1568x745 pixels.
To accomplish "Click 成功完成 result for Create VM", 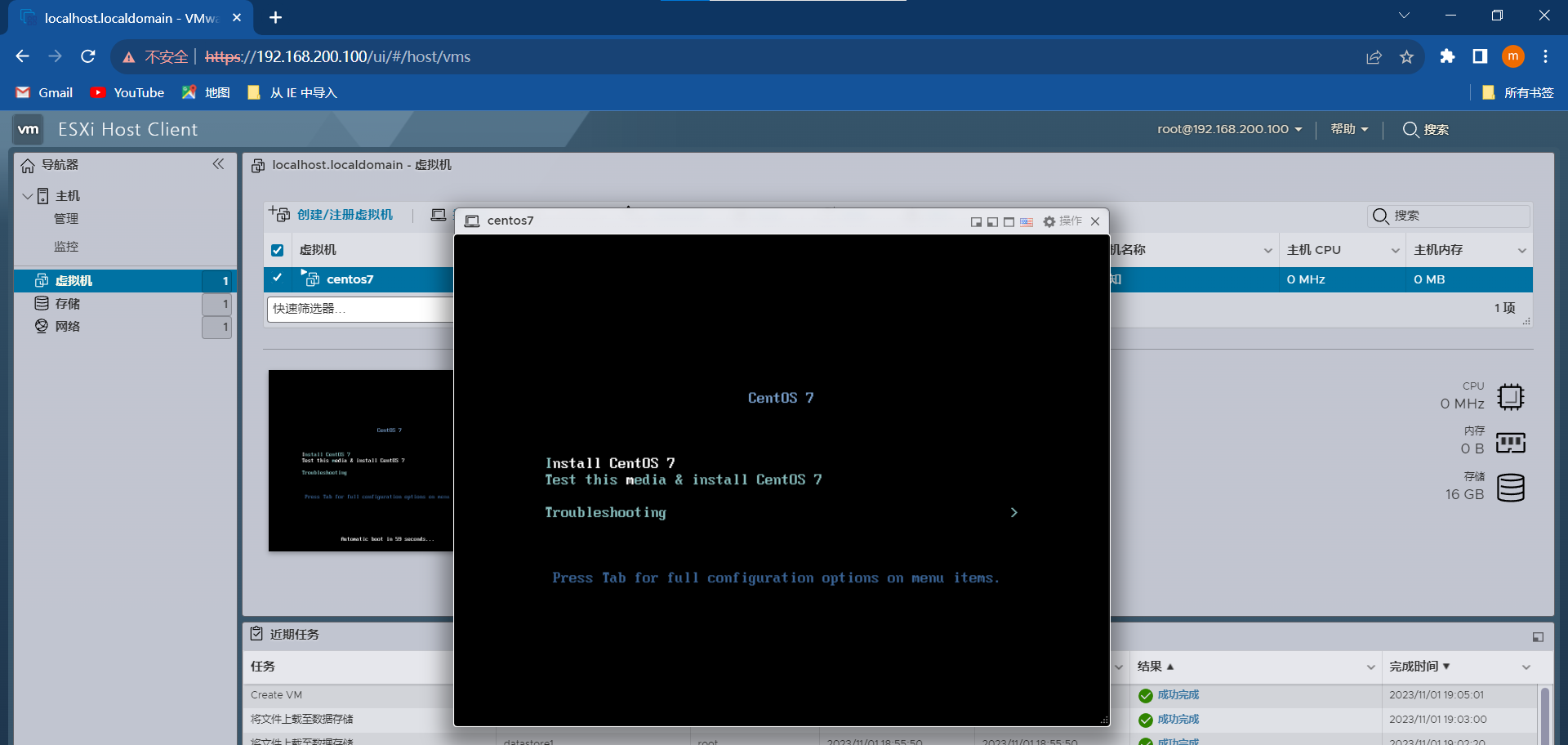I will coord(1178,695).
